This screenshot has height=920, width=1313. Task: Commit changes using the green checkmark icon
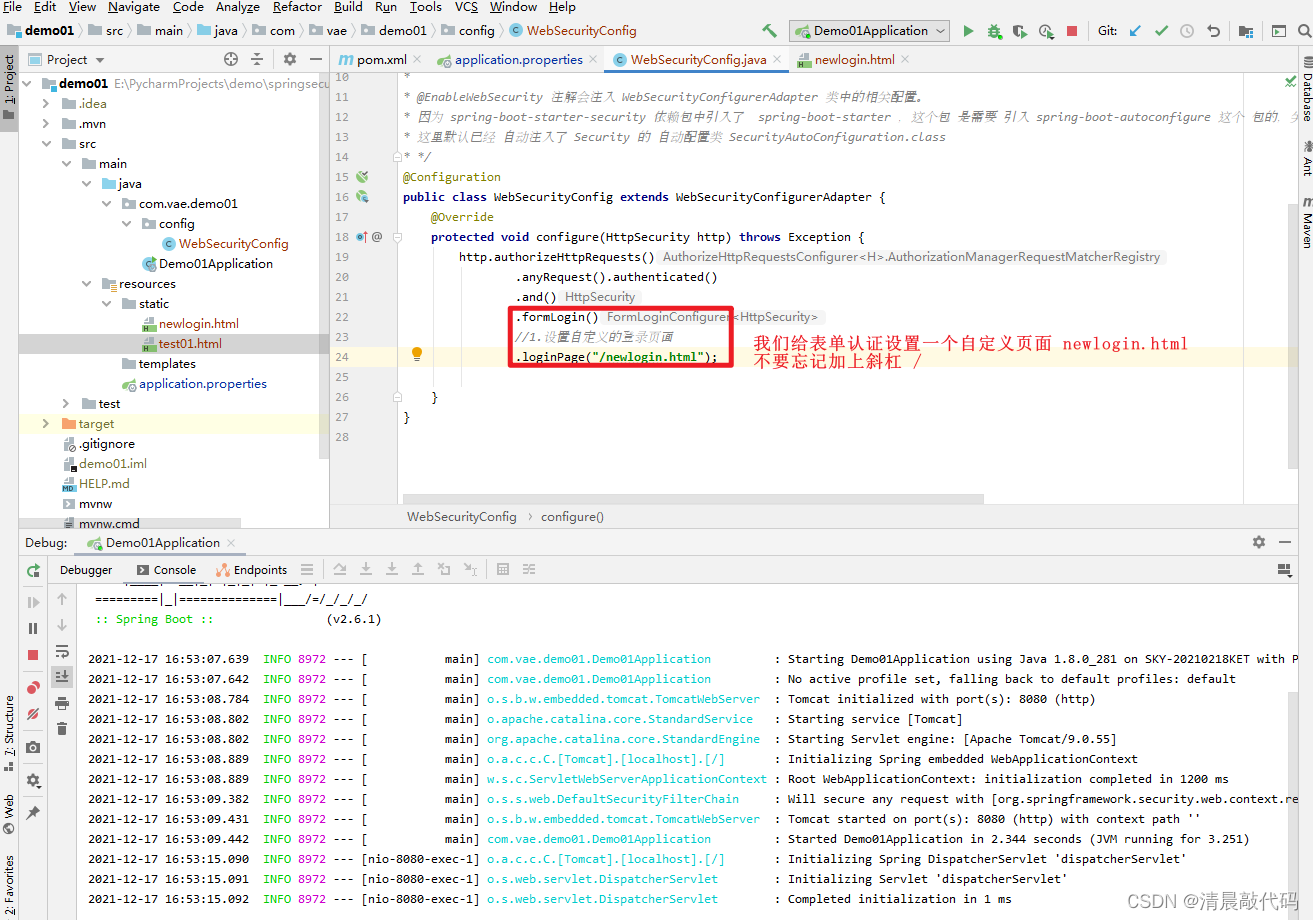(x=1161, y=31)
